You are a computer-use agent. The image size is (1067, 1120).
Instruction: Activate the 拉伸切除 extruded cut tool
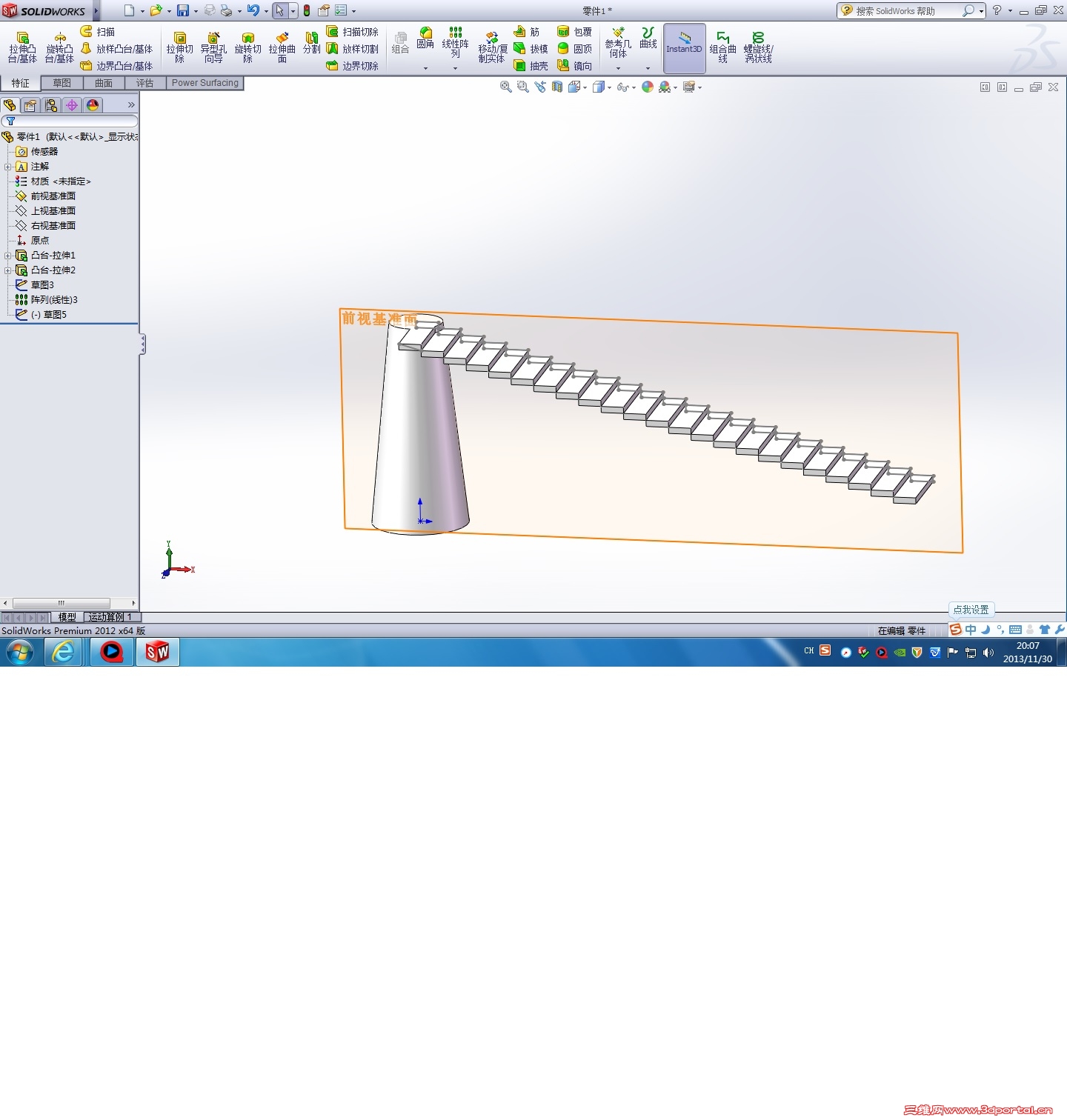179,47
